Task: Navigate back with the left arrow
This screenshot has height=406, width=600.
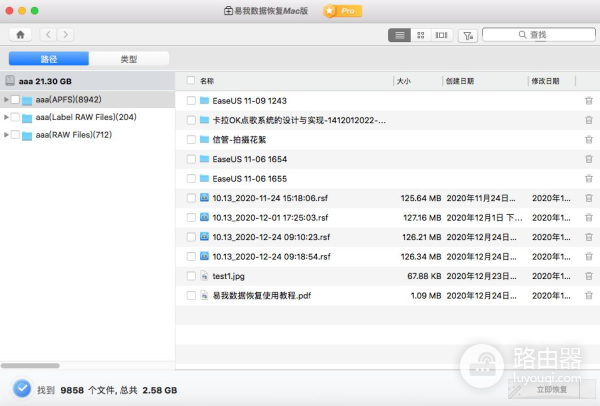Action: click(49, 35)
